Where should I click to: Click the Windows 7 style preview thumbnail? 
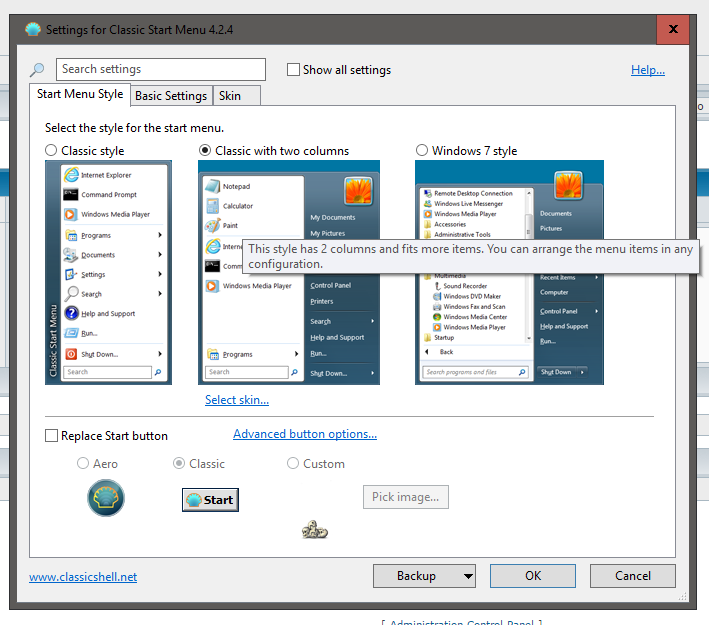point(509,273)
